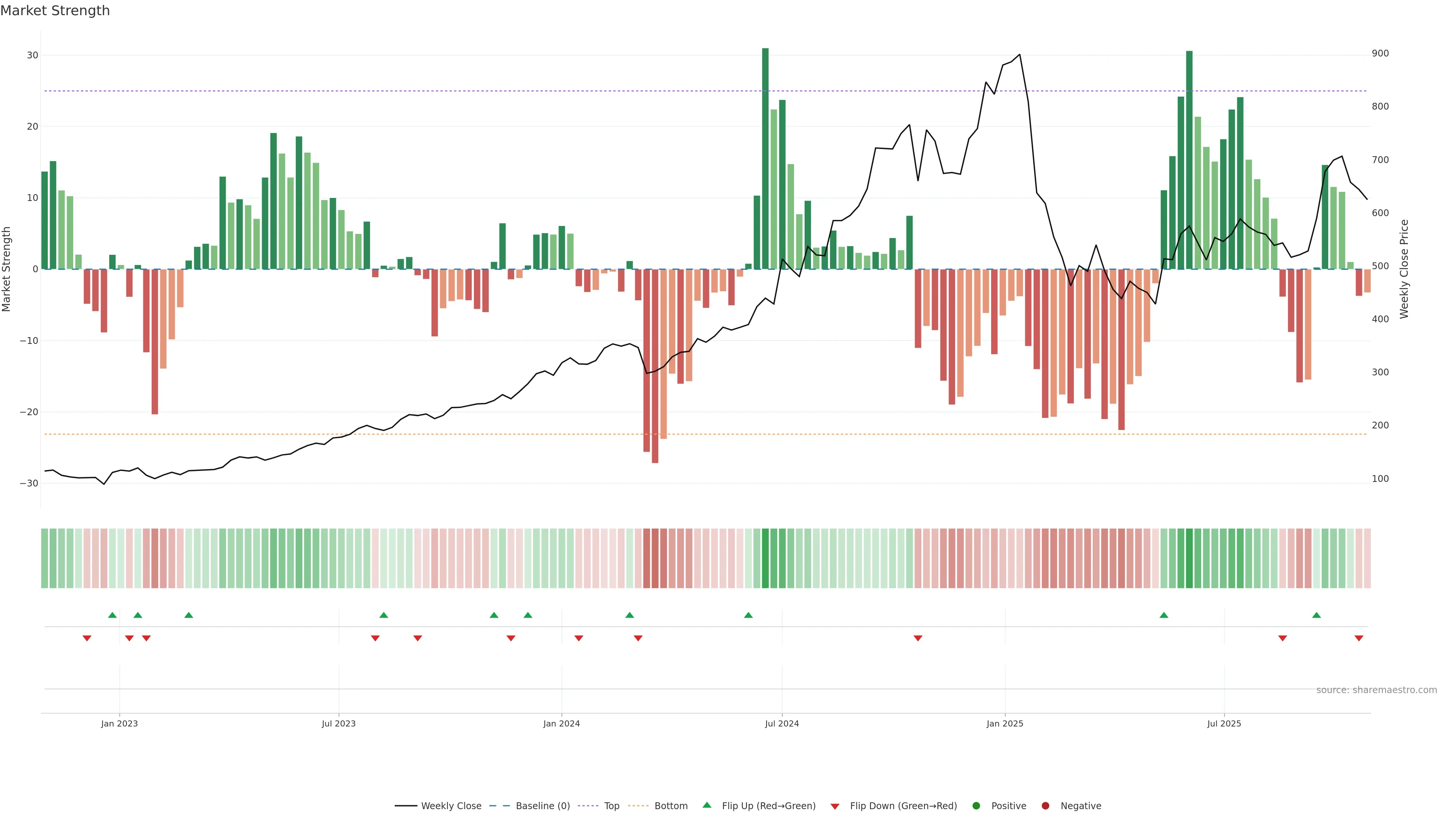Click the first green flip-up marker after Jan 2023

click(138, 615)
